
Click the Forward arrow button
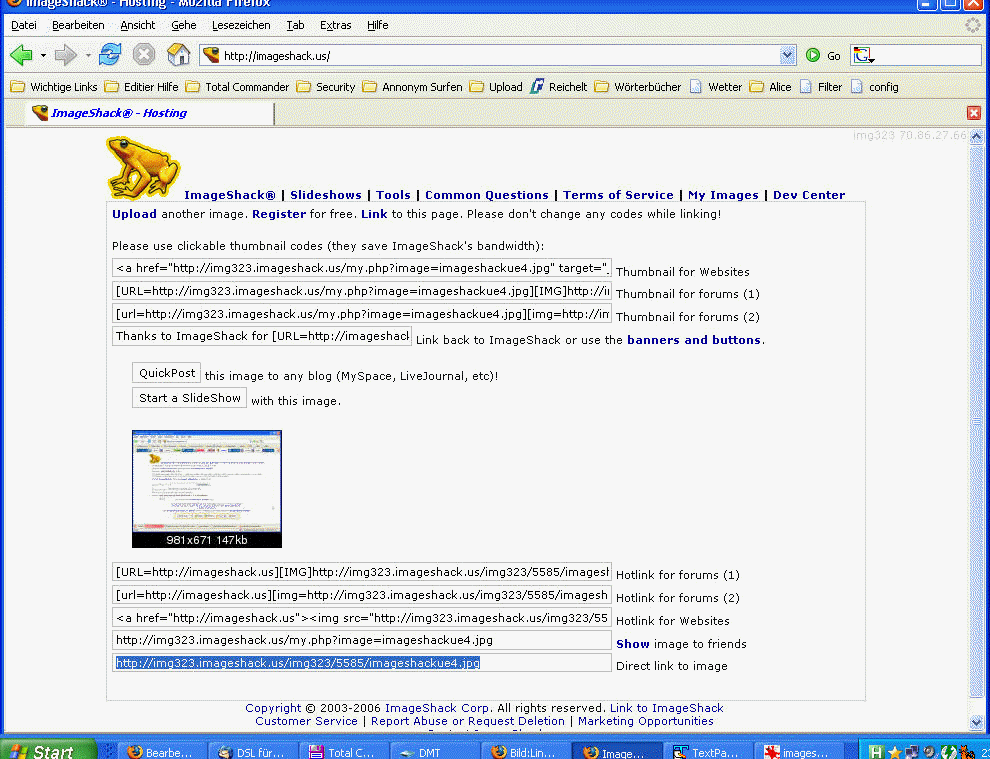coord(66,56)
